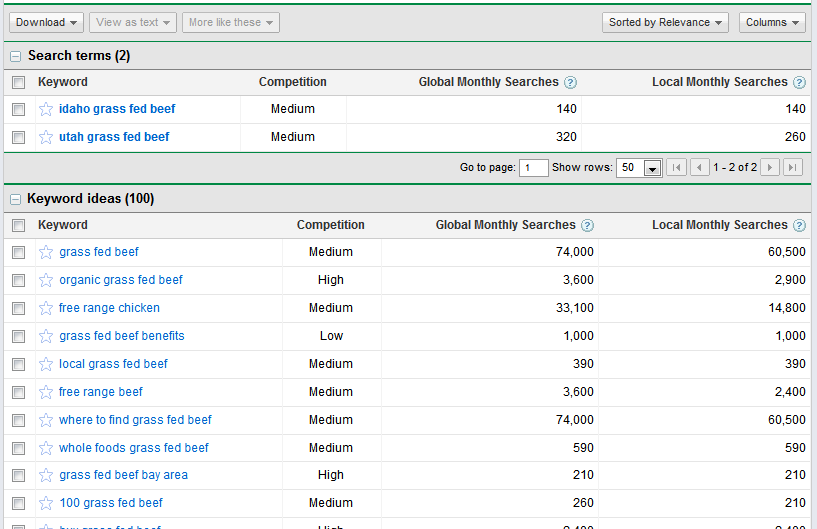Click the 'whole foods grass fed beef' keyword
Viewport: 817px width, 529px height.
point(134,448)
